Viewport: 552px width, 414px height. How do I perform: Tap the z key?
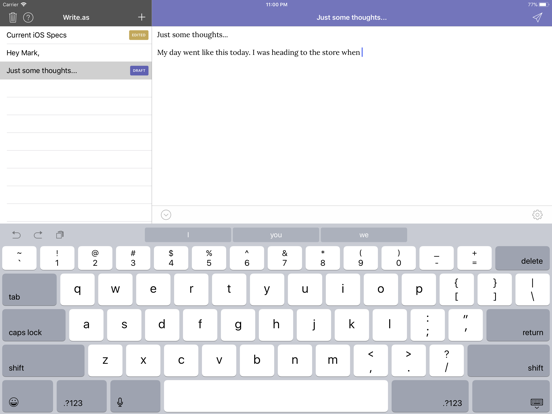tap(105, 360)
